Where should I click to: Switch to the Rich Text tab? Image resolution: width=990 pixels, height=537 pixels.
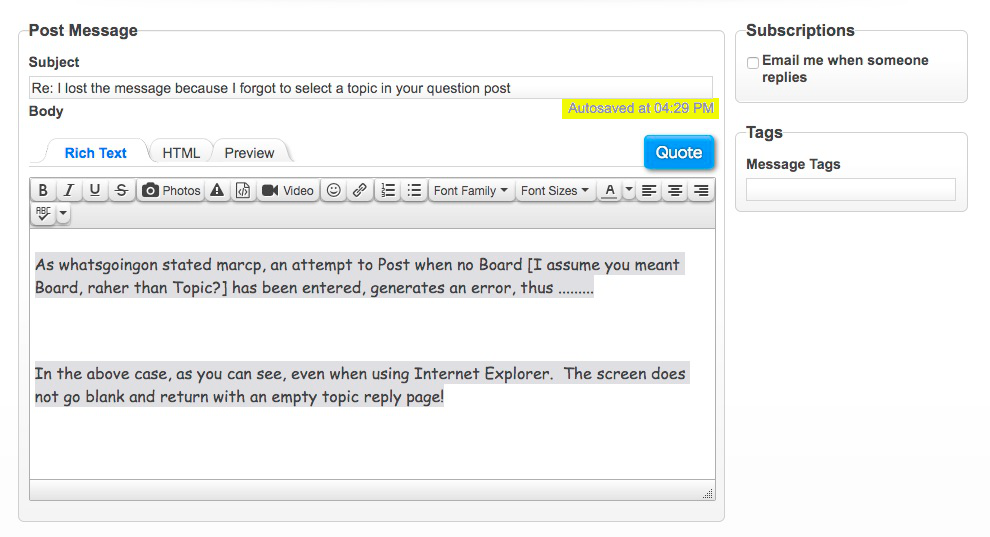point(95,153)
